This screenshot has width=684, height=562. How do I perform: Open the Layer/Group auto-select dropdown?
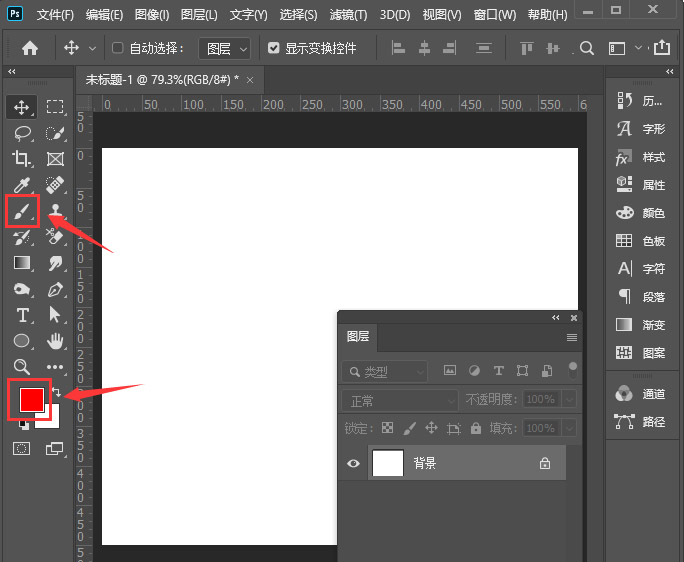coord(224,48)
